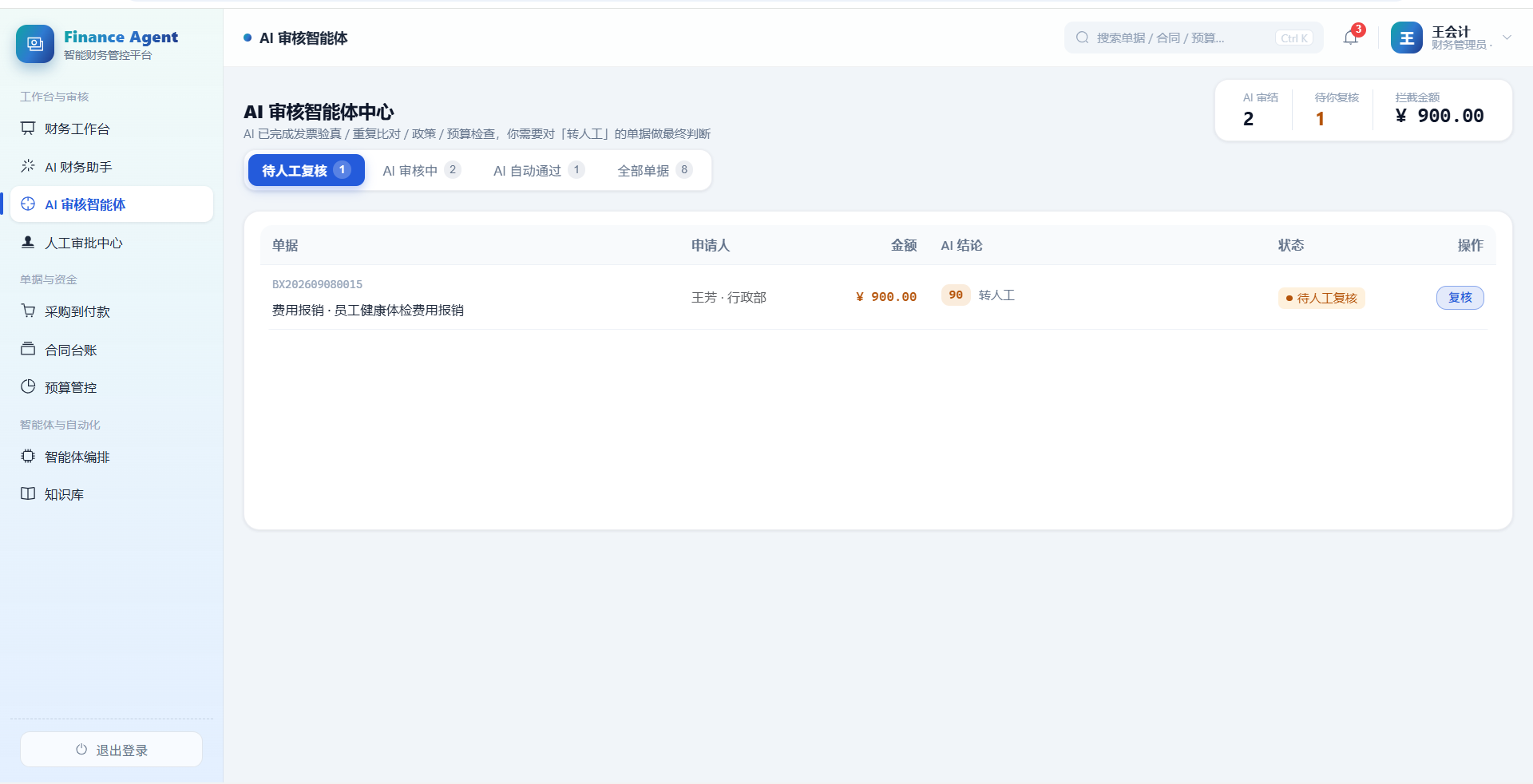Click the search magnifier icon
The height and width of the screenshot is (784, 1533).
1082,38
